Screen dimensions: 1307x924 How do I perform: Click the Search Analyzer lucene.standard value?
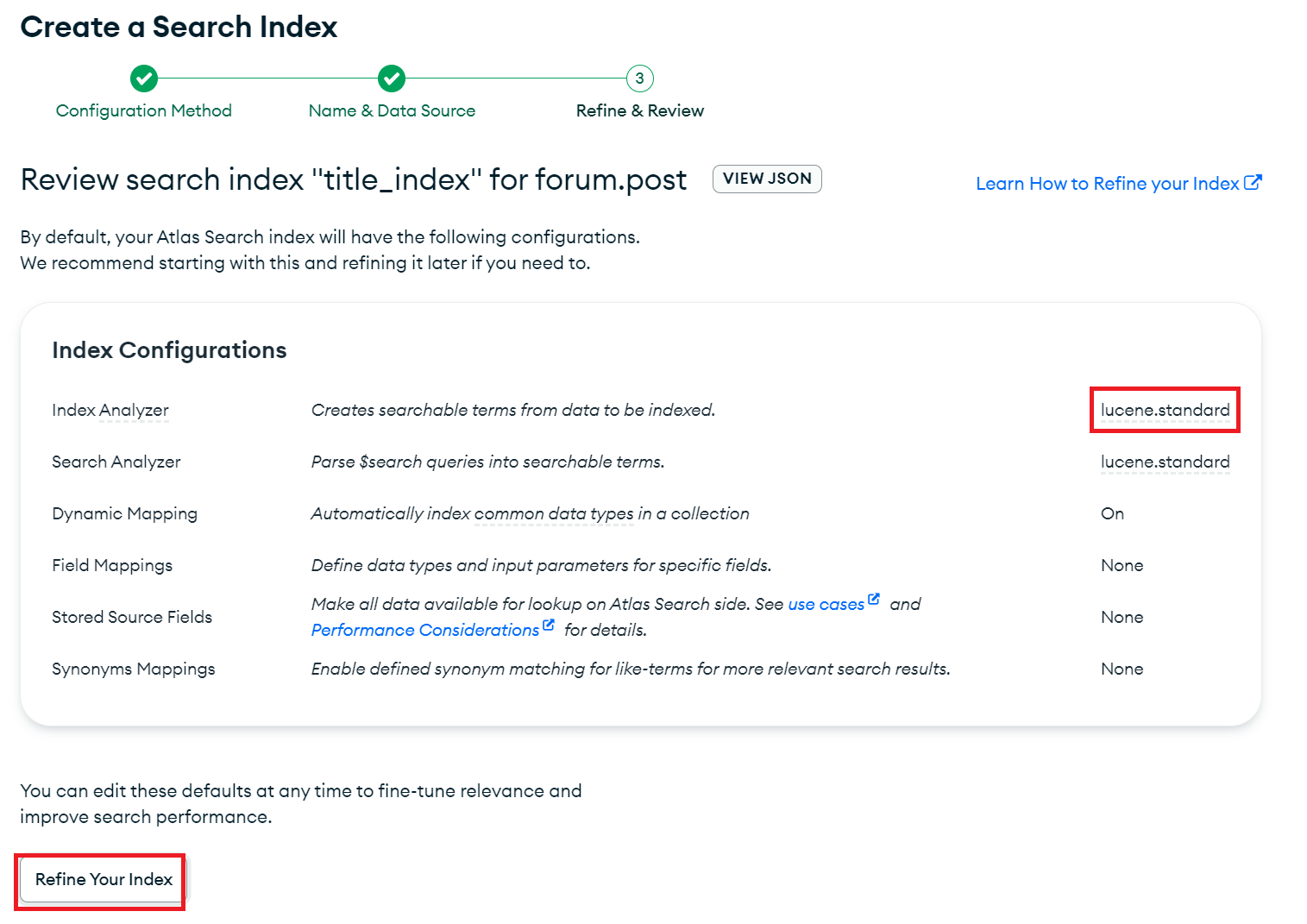tap(1165, 462)
